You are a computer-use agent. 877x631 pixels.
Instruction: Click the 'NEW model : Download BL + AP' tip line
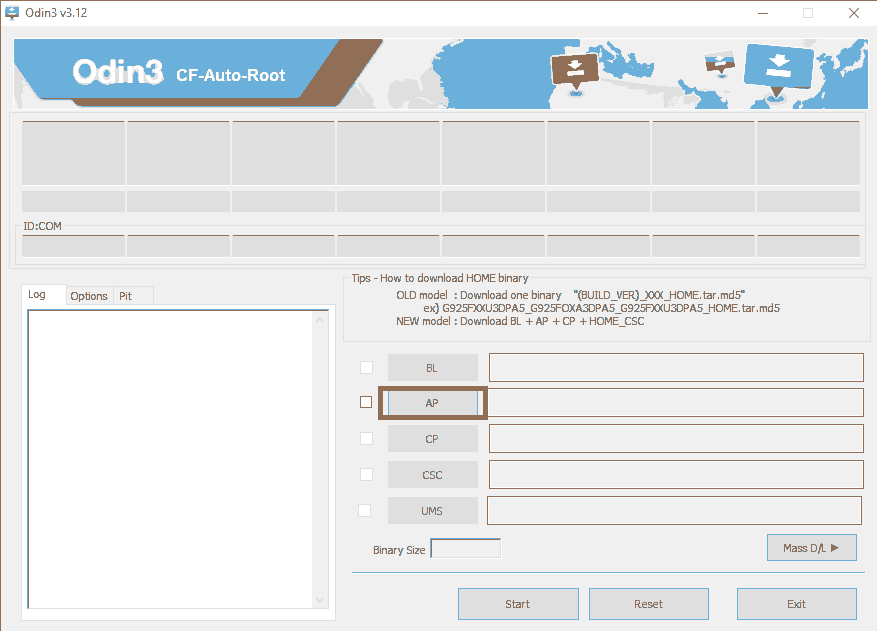(x=520, y=322)
